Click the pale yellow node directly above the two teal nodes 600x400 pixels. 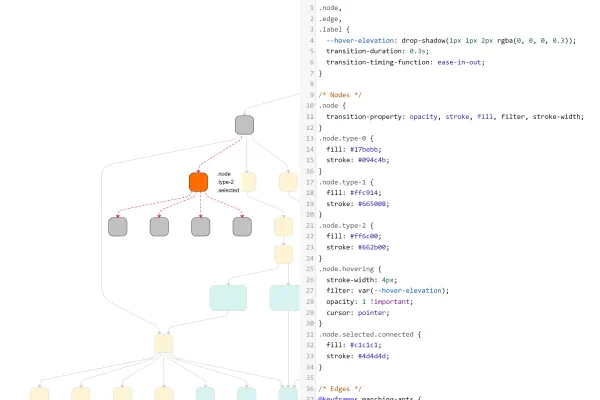point(284,255)
